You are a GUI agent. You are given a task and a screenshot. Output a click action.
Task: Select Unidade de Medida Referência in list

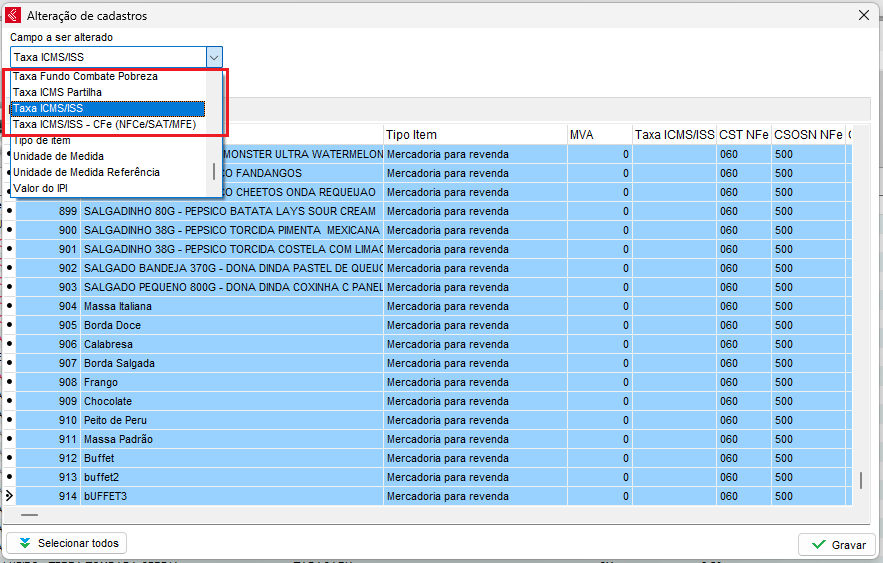pyautogui.click(x=86, y=172)
